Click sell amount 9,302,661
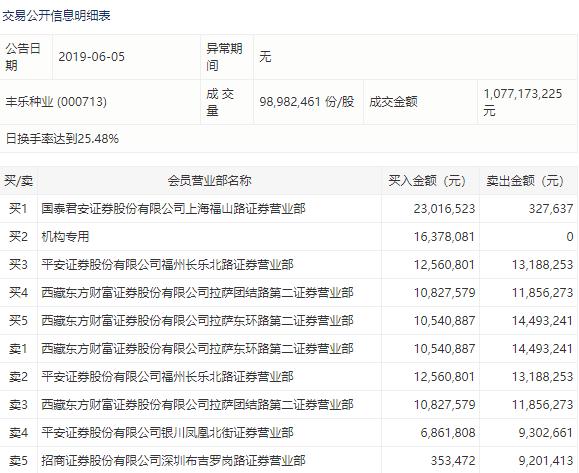Viewport: 579px width, 473px height. coord(546,432)
